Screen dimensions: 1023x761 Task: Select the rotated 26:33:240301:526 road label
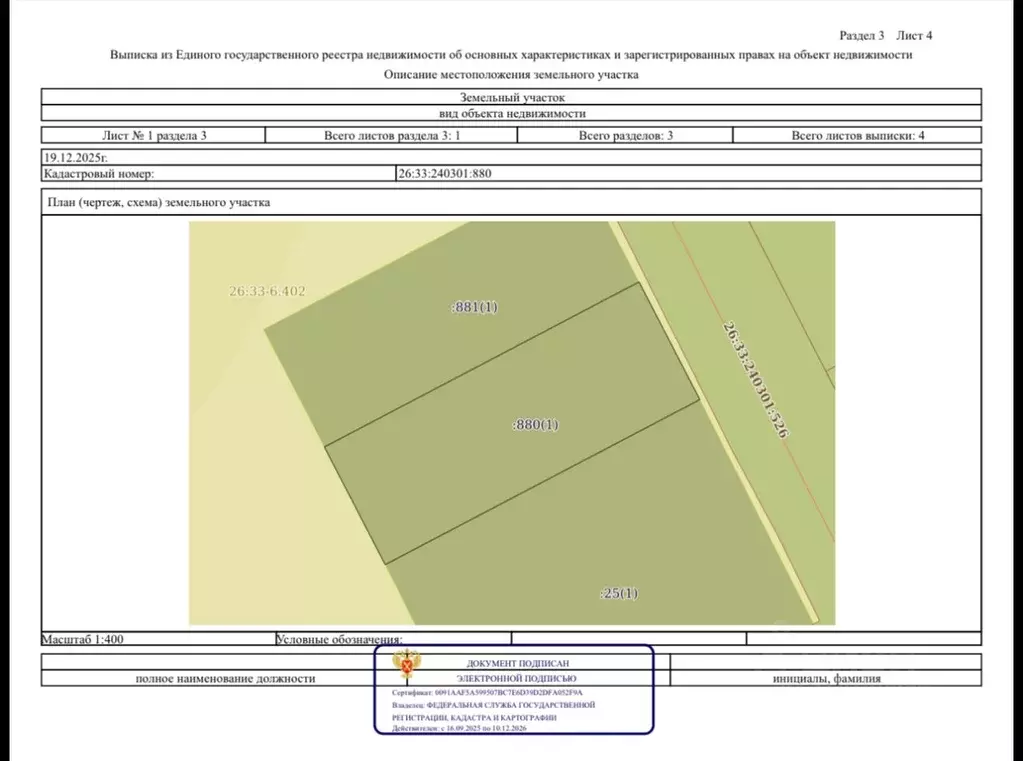click(x=756, y=379)
